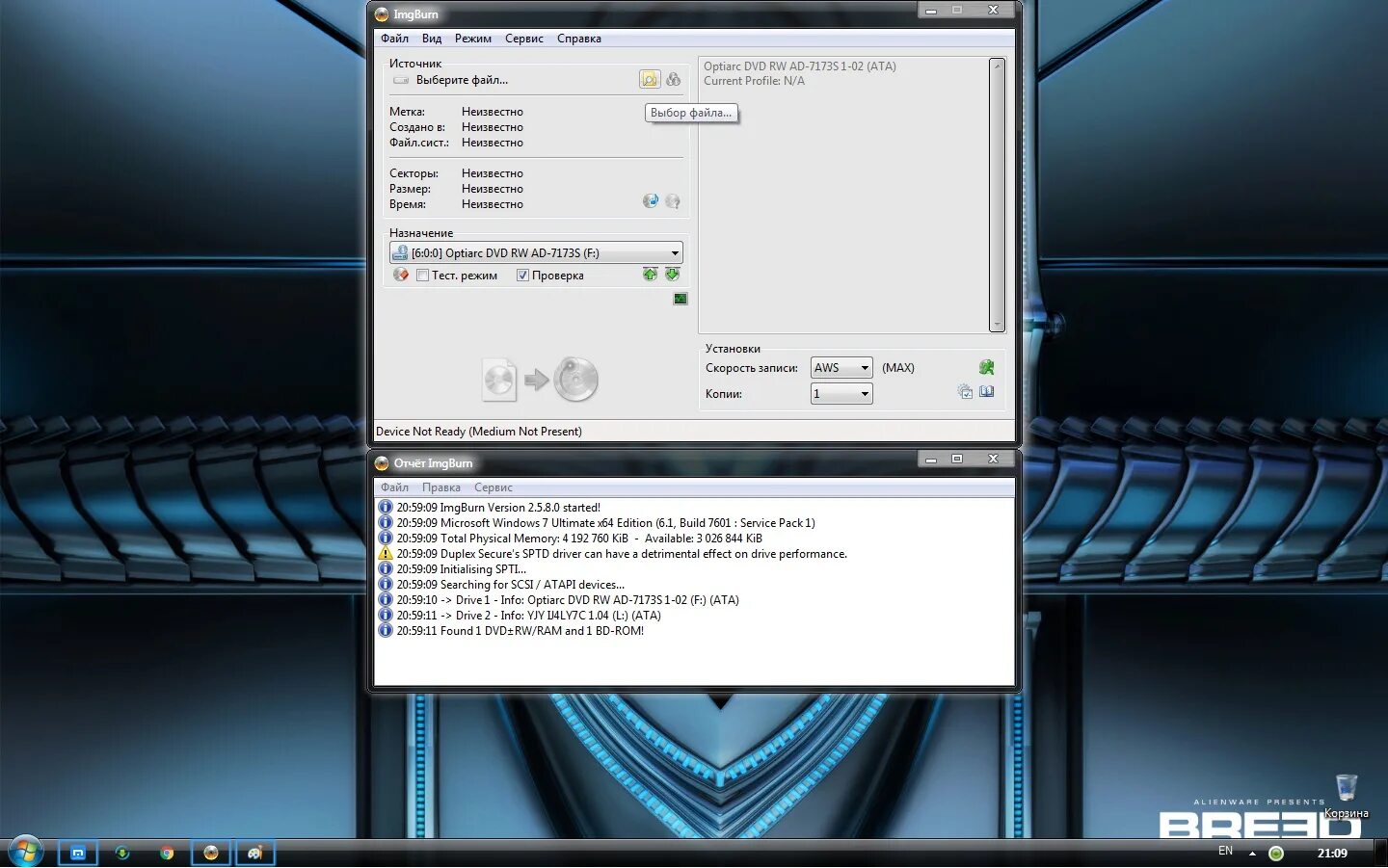Screen dimensions: 1388x868
Task: Click the green tray notification icon
Action: click(x=1276, y=853)
